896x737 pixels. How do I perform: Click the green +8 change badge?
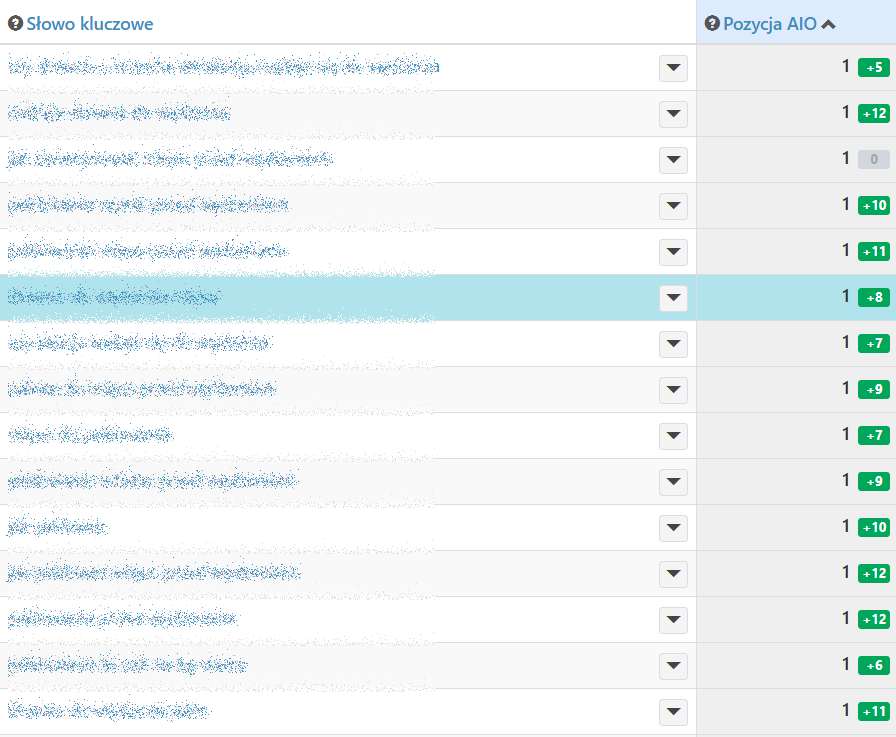(874, 297)
